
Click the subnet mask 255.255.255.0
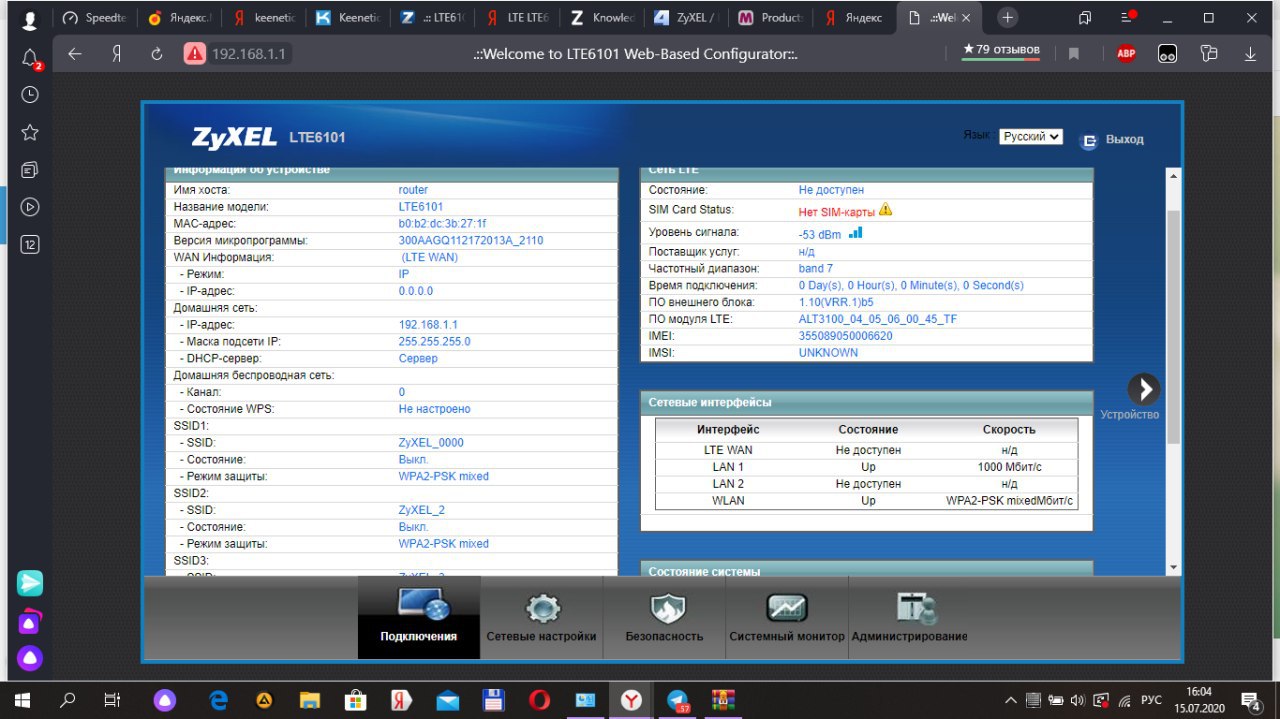tap(434, 341)
